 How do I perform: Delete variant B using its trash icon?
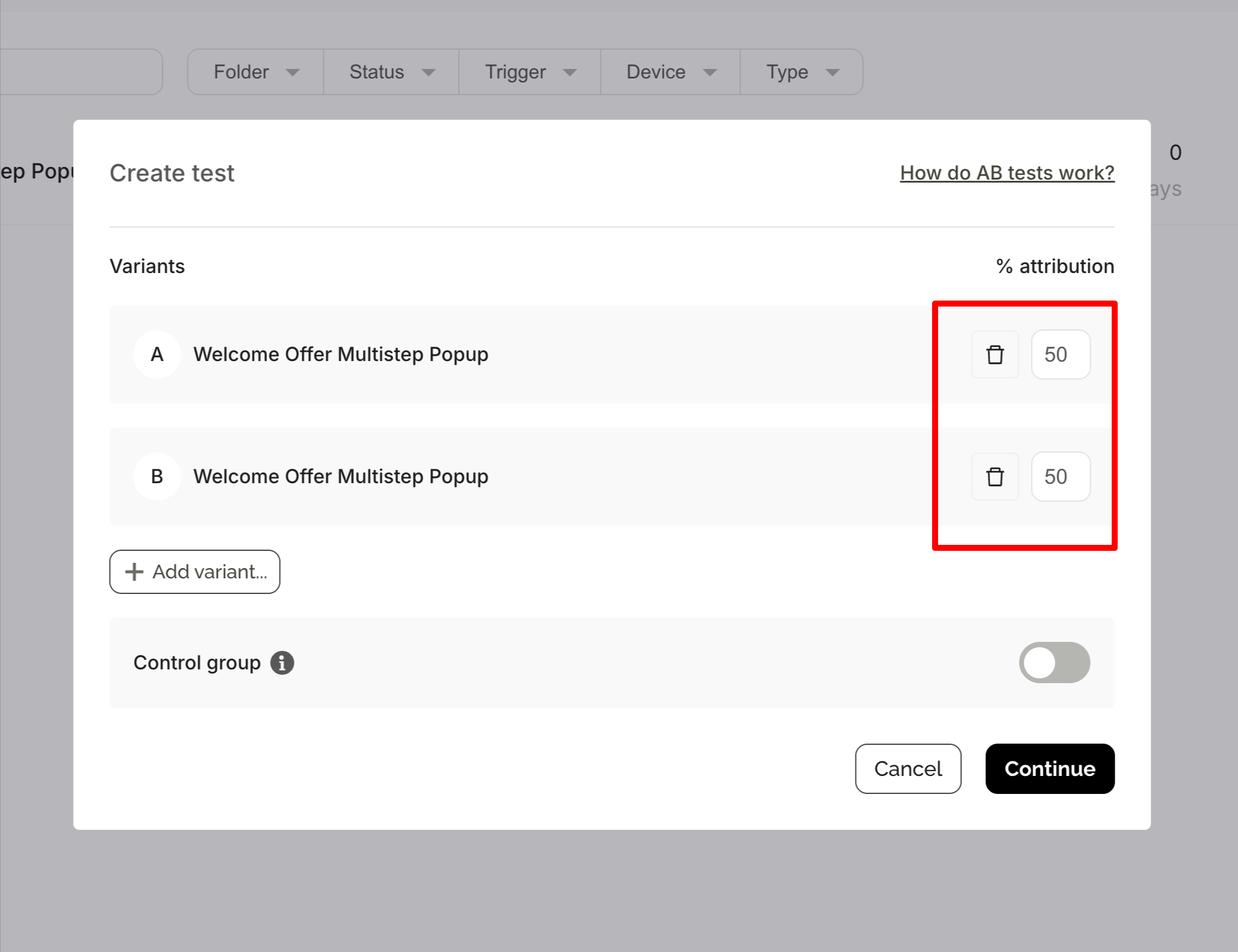point(995,477)
